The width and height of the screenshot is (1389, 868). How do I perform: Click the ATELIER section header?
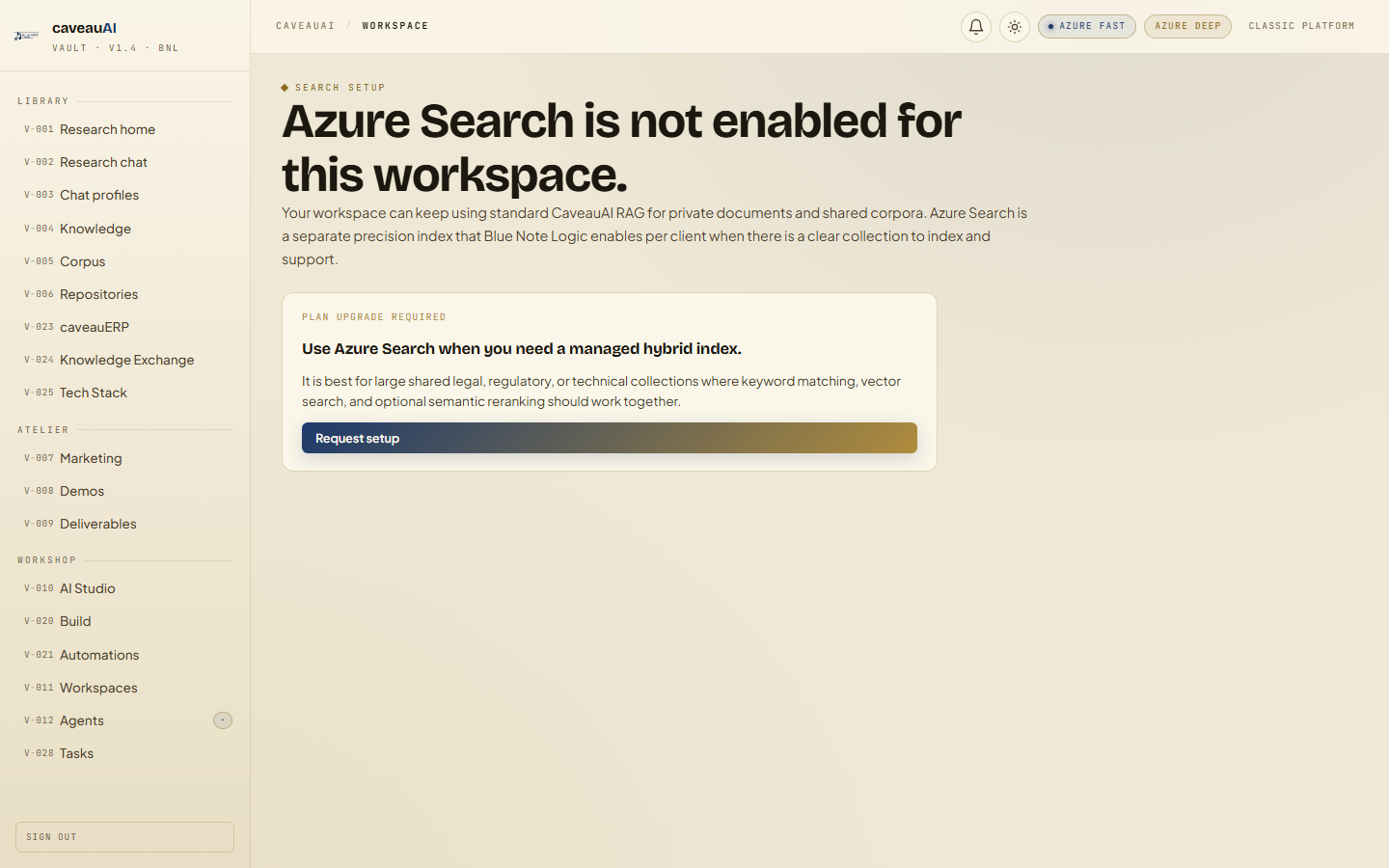point(43,430)
